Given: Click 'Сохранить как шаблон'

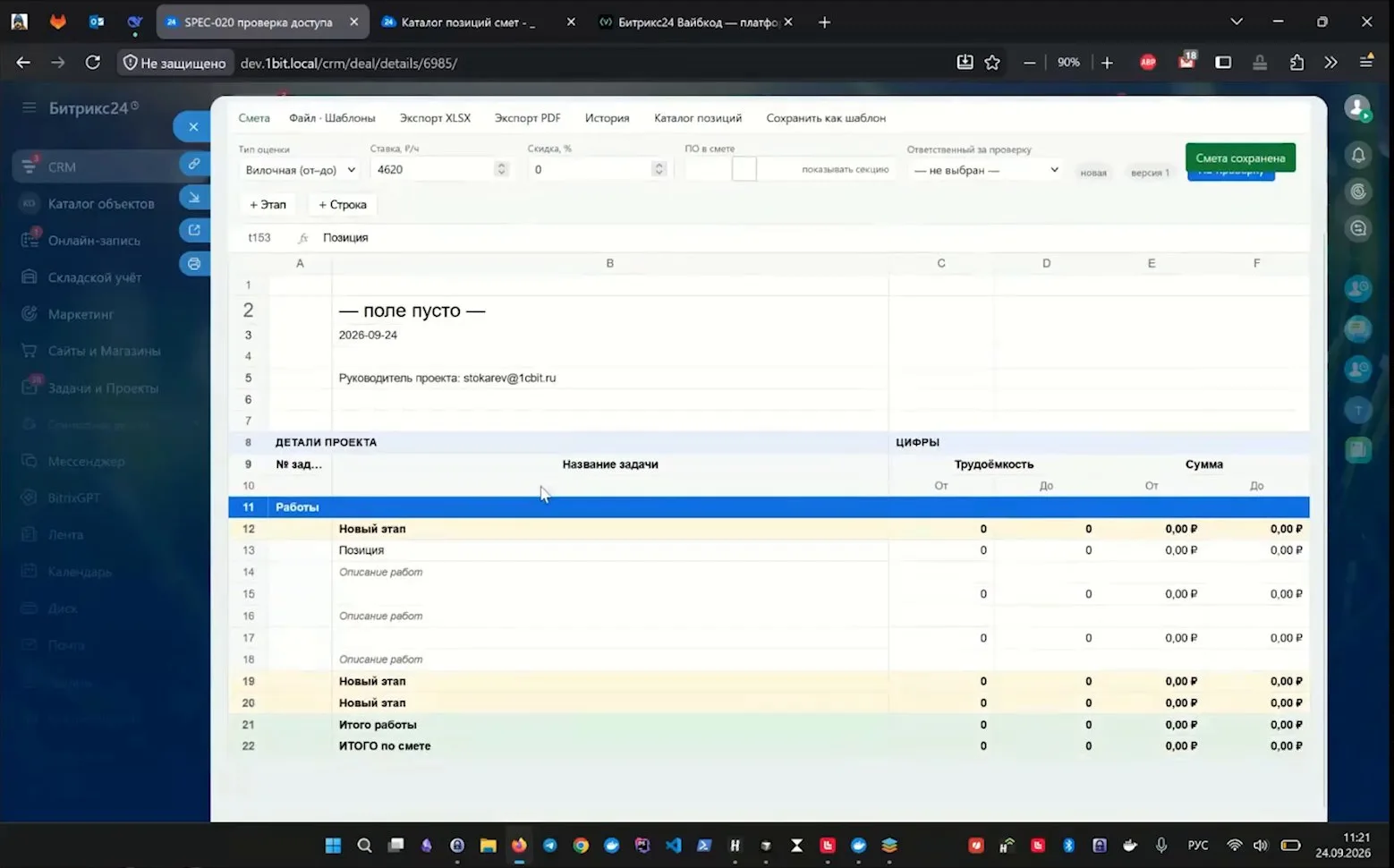Looking at the screenshot, I should click(826, 118).
